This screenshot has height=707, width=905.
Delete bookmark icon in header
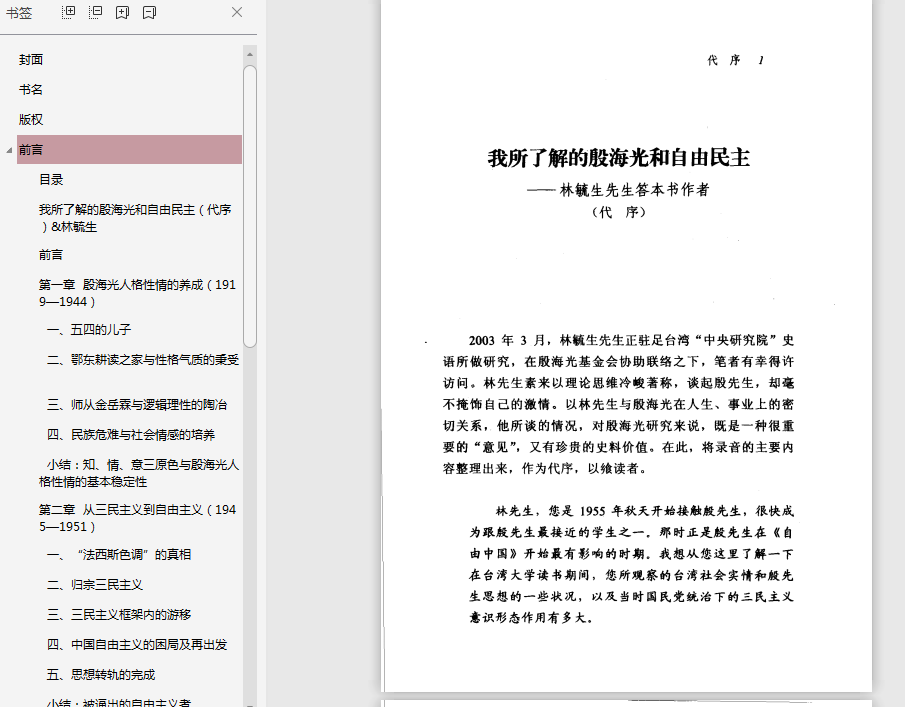tap(149, 12)
